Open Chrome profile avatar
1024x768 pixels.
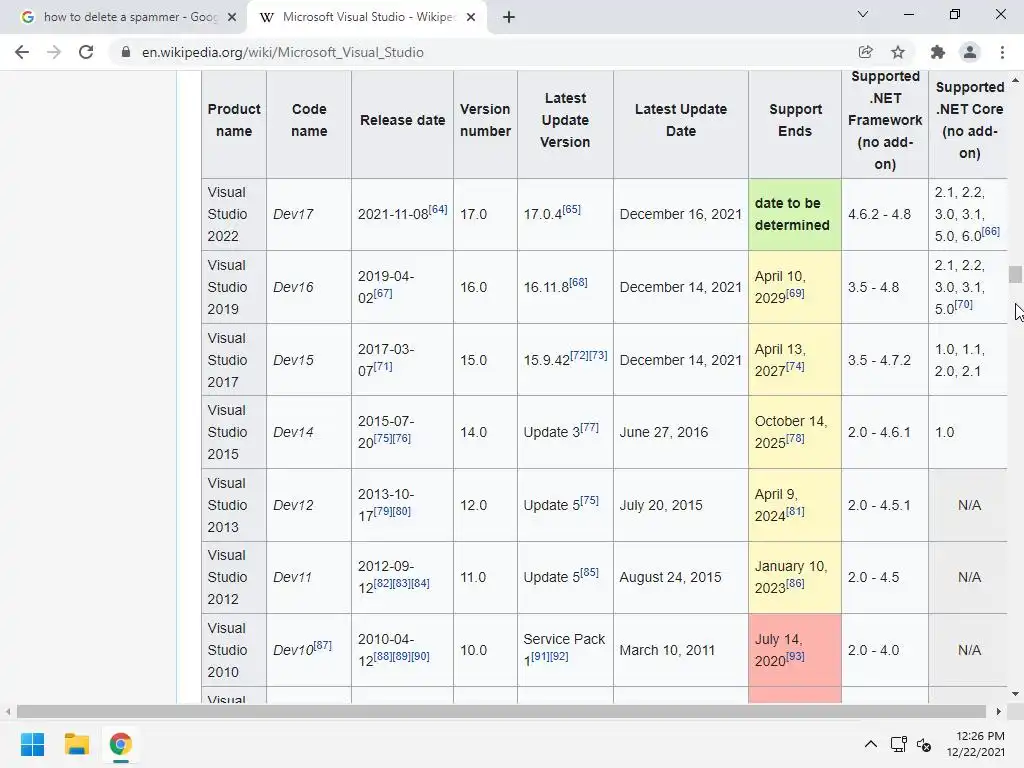pos(970,52)
